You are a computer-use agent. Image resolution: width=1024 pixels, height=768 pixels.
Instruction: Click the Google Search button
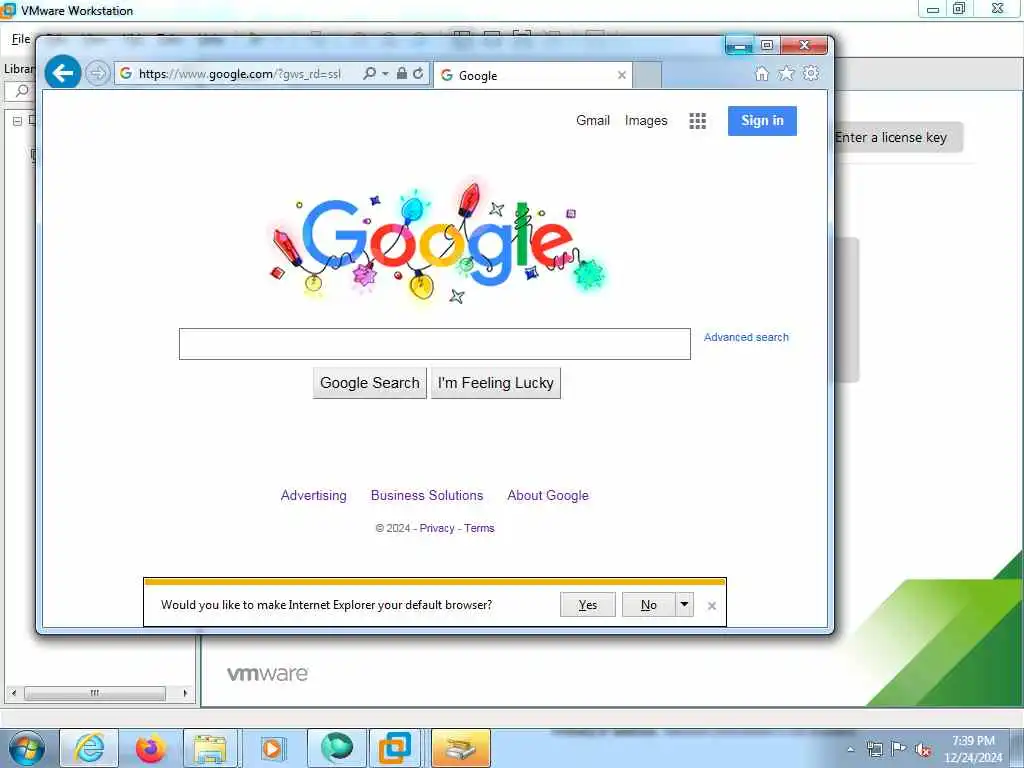click(x=370, y=383)
